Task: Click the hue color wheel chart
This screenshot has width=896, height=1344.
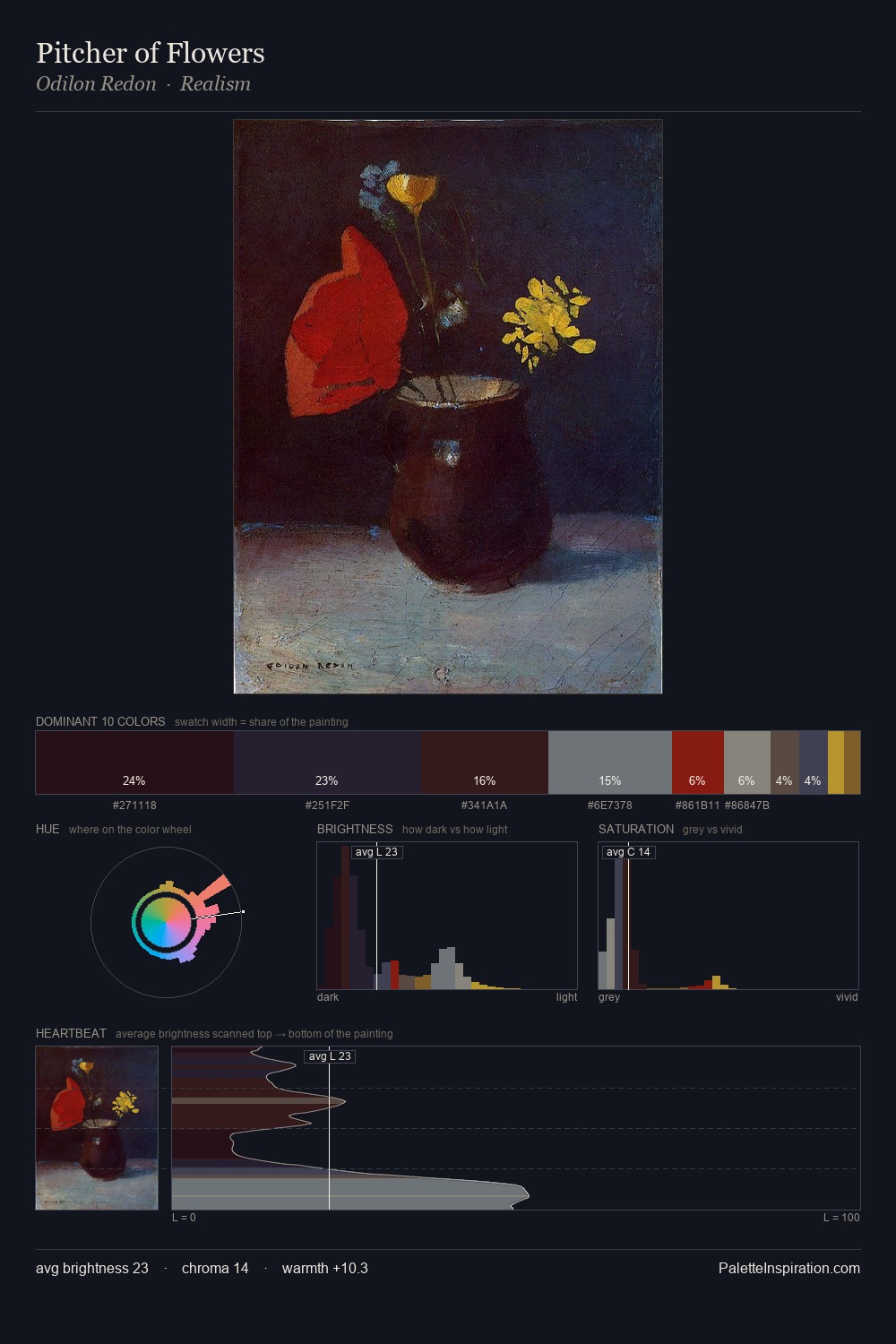Action: pos(167,921)
